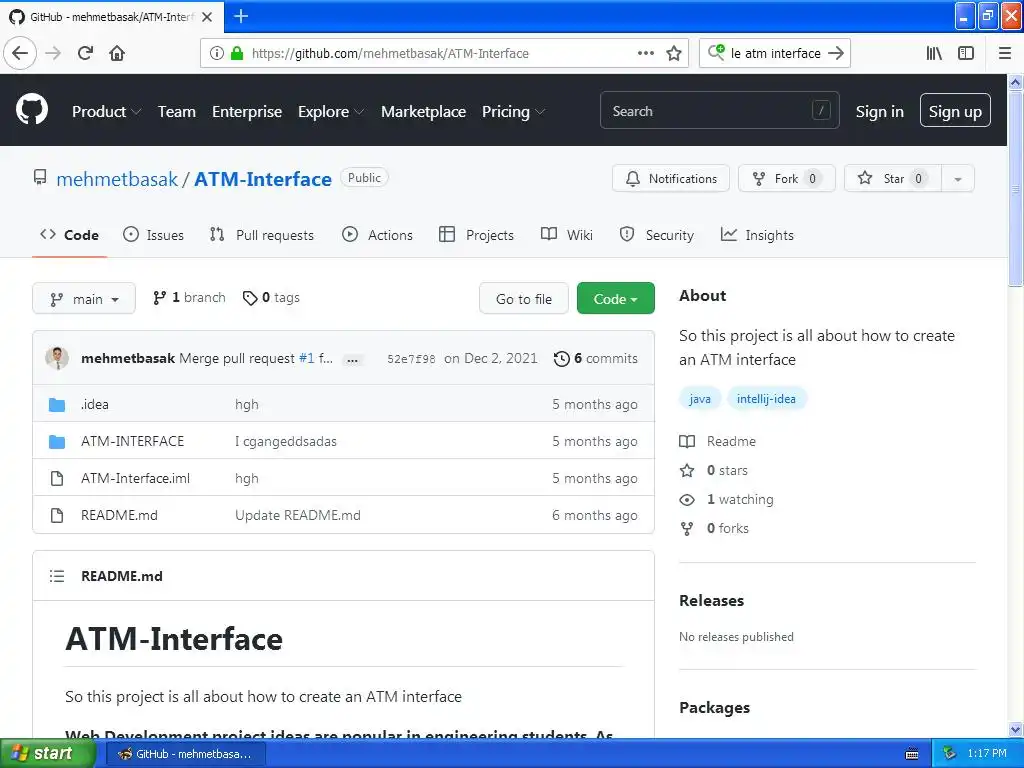Open the green Code dropdown button
This screenshot has height=768, width=1024.
pos(615,298)
